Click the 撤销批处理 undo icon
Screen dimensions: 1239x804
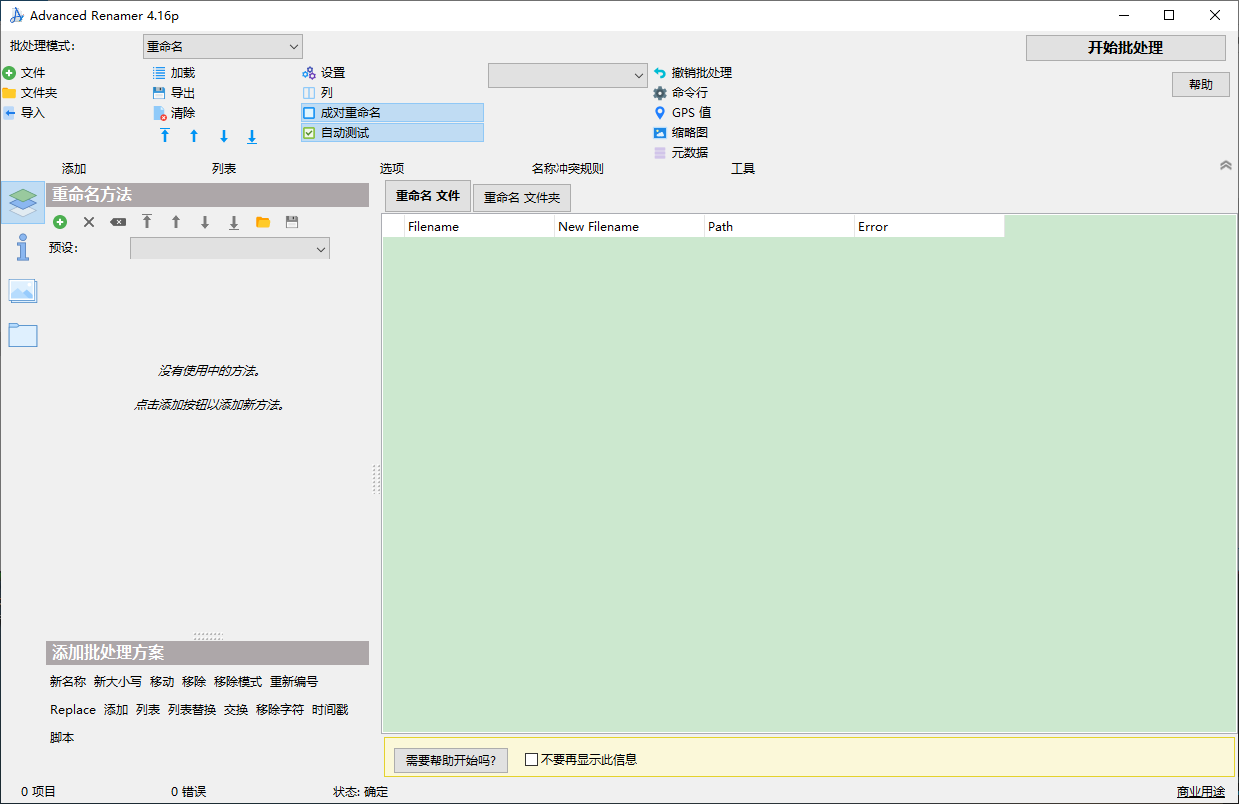click(x=659, y=73)
